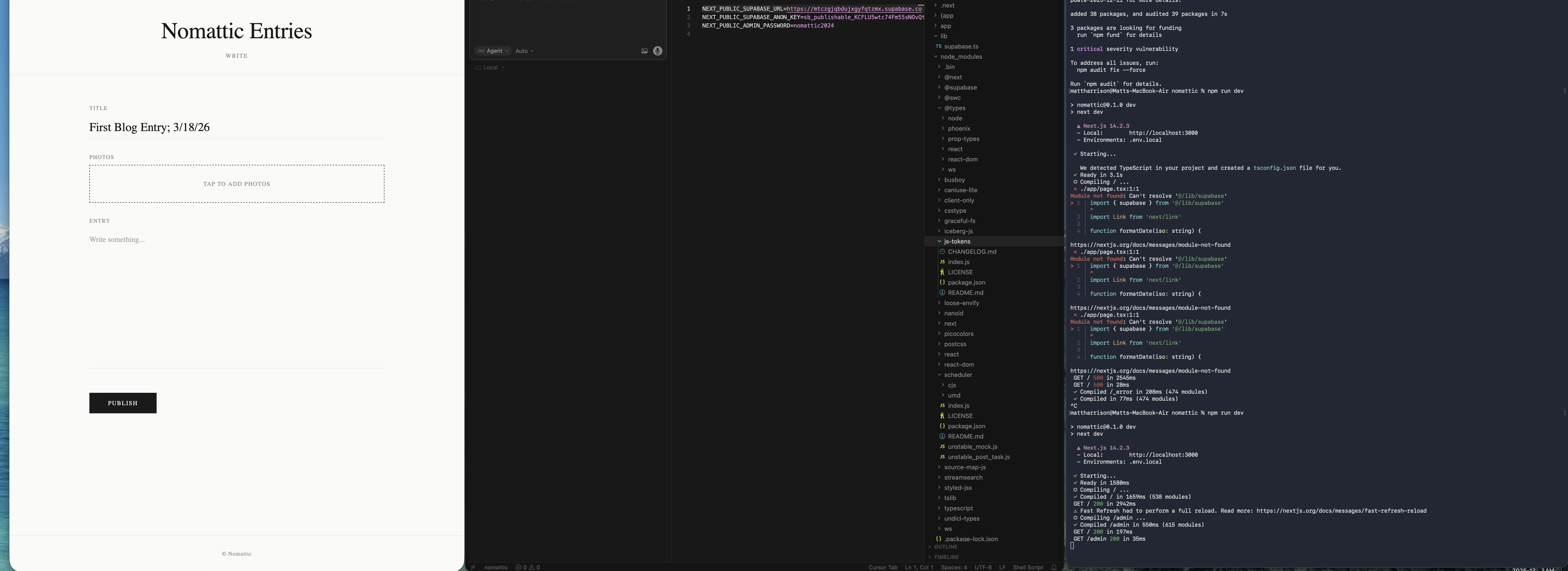Click the attach image icon in chat
Screen dimensions: 1568x571
[x=644, y=51]
